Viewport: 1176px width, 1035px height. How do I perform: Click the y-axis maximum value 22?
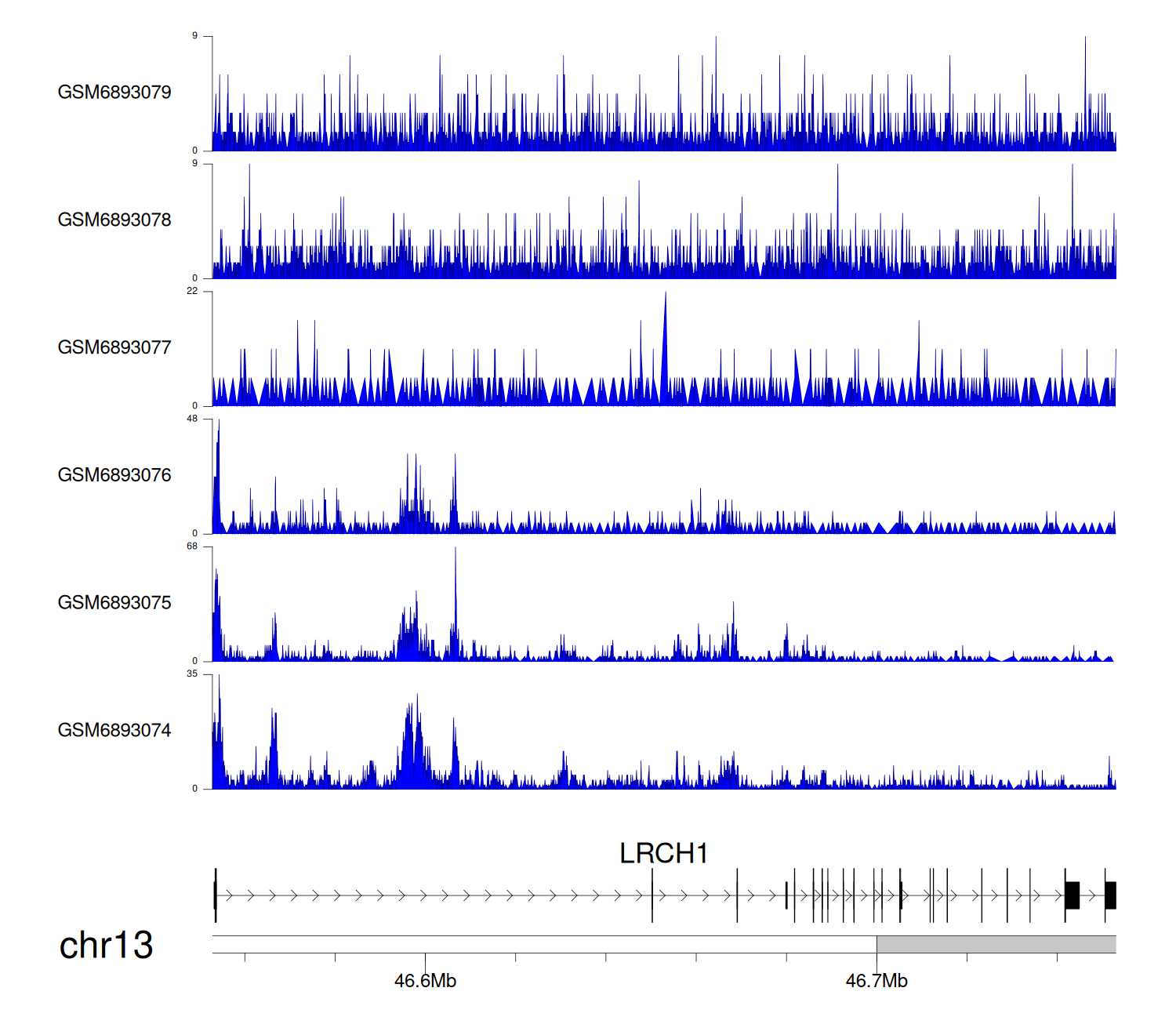point(192,291)
